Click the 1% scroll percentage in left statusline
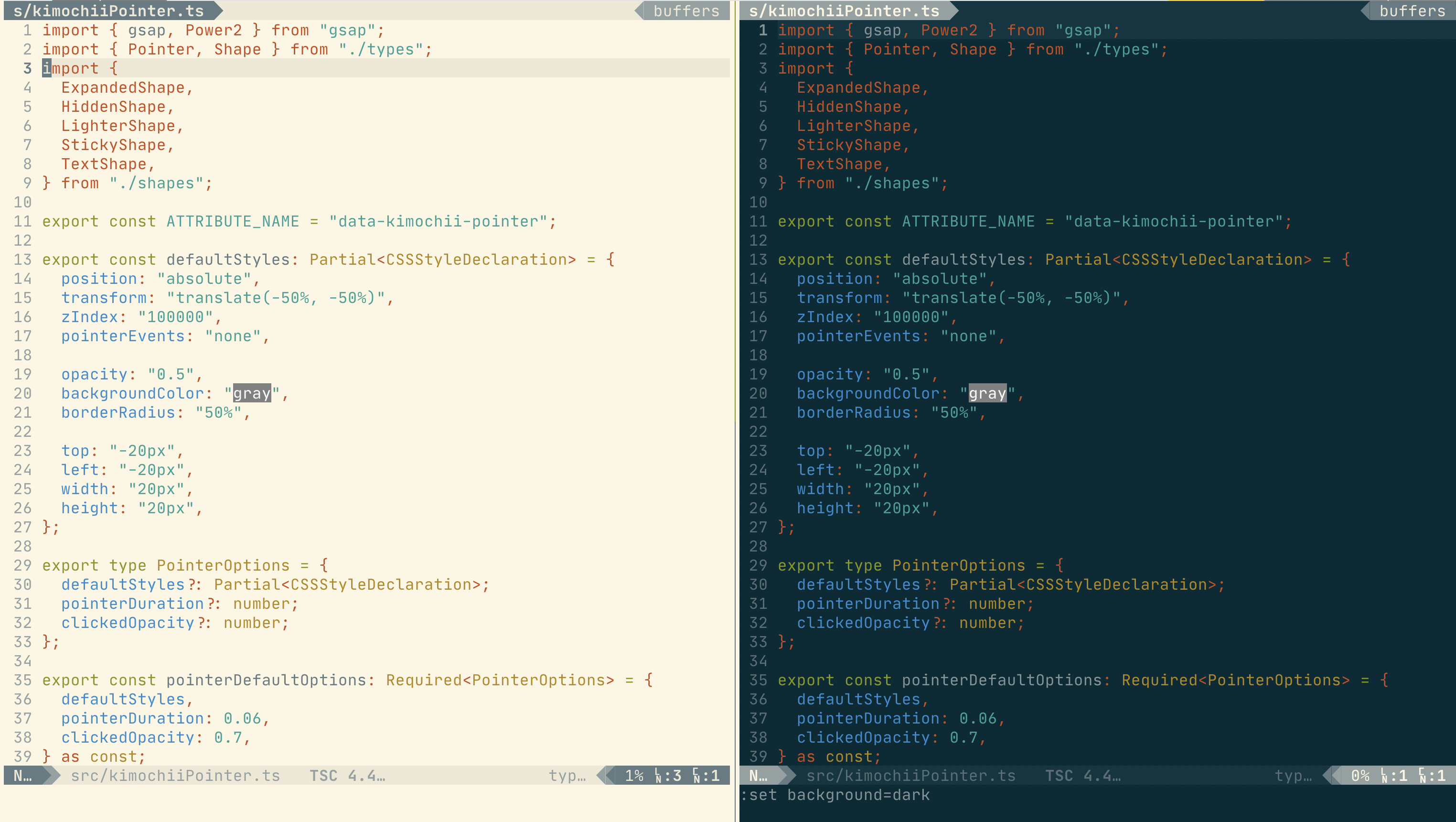This screenshot has height=822, width=1456. [x=634, y=776]
